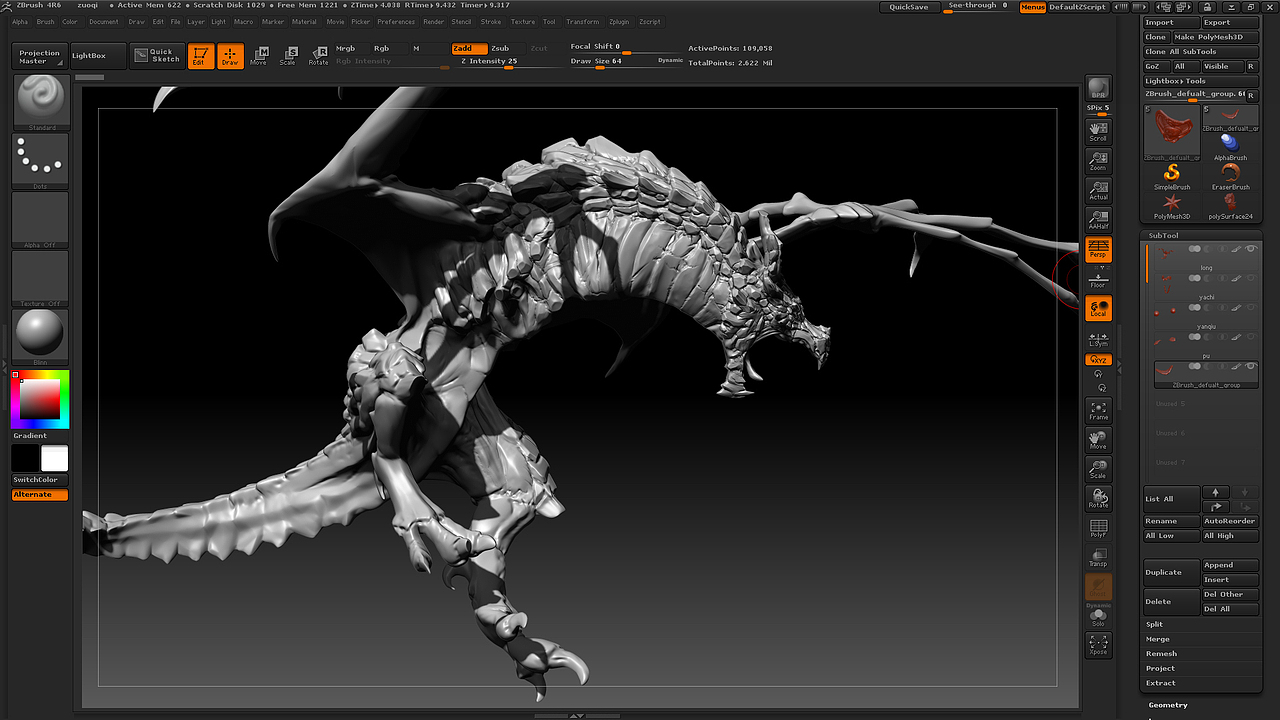Viewport: 1280px width, 720px height.
Task: Click the AutoReorder button
Action: [x=1230, y=521]
